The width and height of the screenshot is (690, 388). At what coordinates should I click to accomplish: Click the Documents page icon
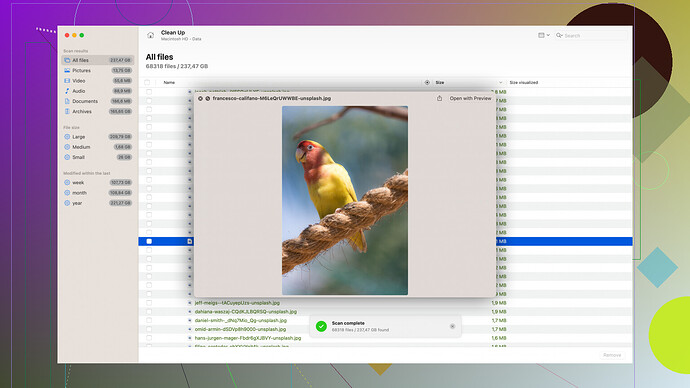coord(67,101)
